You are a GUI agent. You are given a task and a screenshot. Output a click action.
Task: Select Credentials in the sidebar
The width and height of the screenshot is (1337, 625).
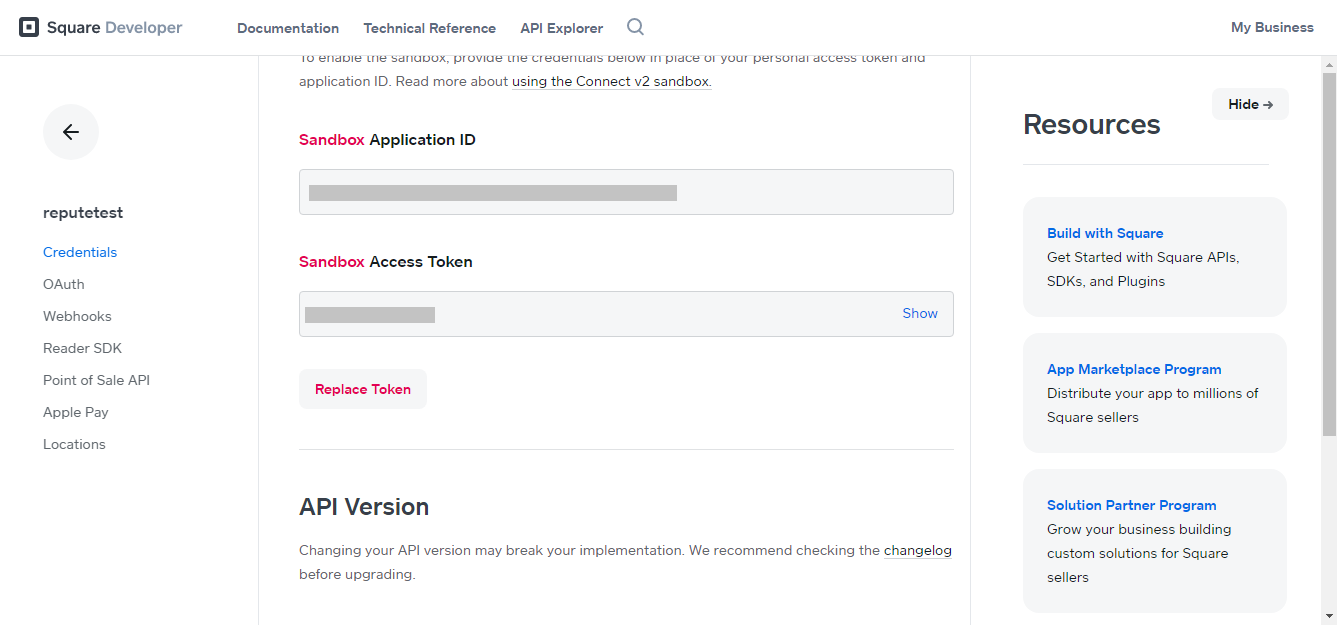pyautogui.click(x=80, y=252)
